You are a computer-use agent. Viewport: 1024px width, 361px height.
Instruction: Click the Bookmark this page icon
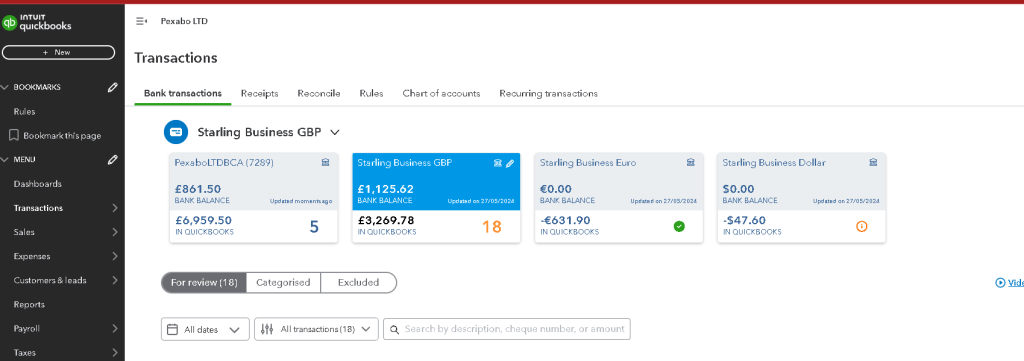tap(13, 135)
